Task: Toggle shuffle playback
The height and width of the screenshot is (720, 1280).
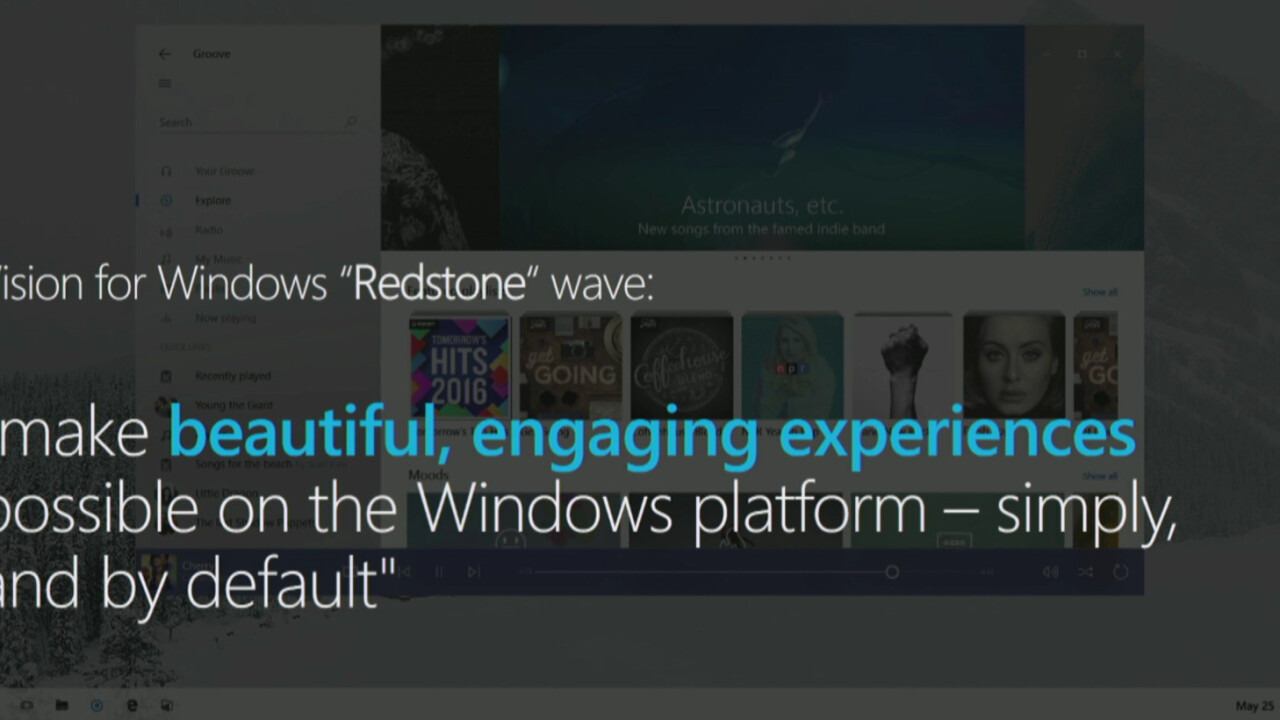Action: 1085,572
